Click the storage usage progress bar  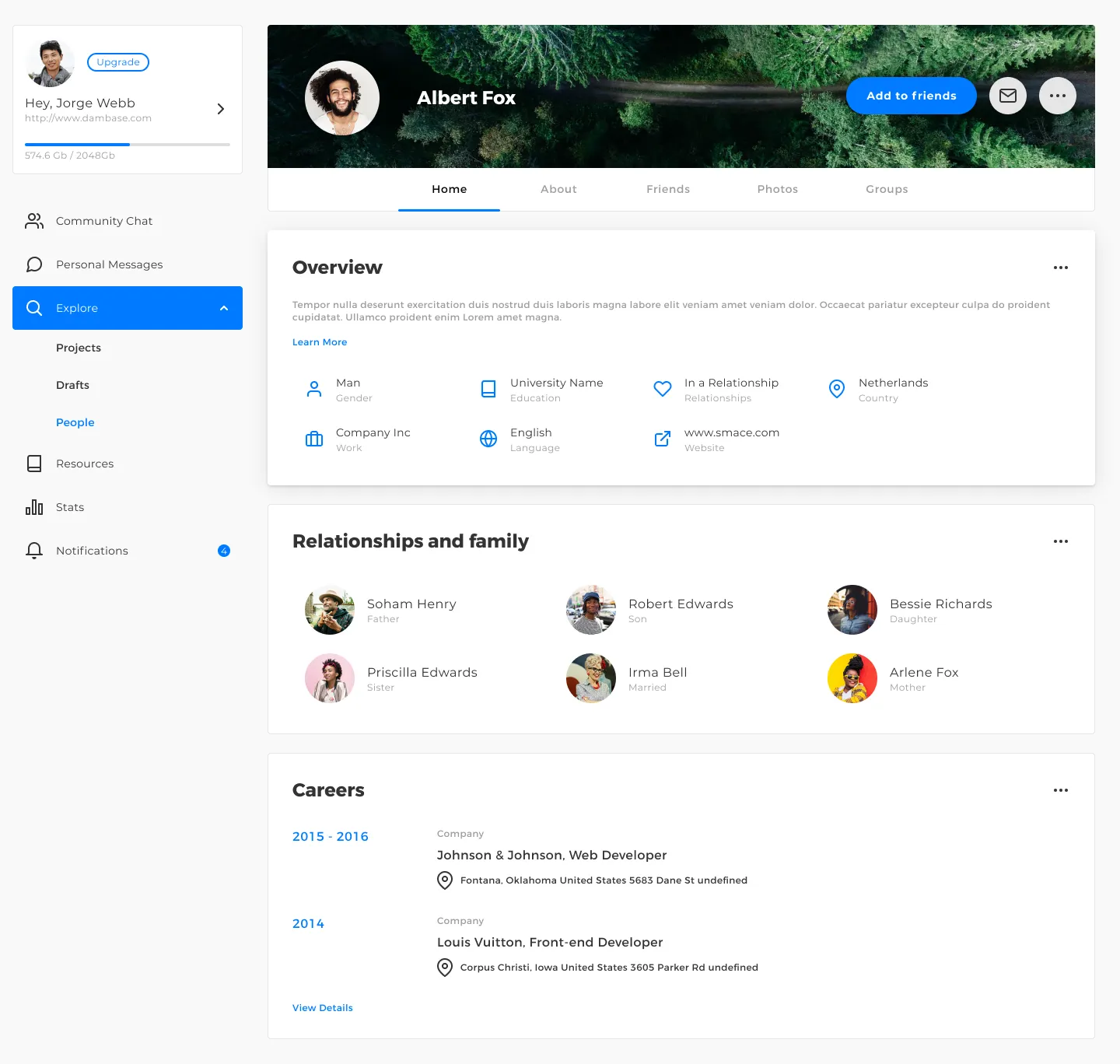coord(128,145)
